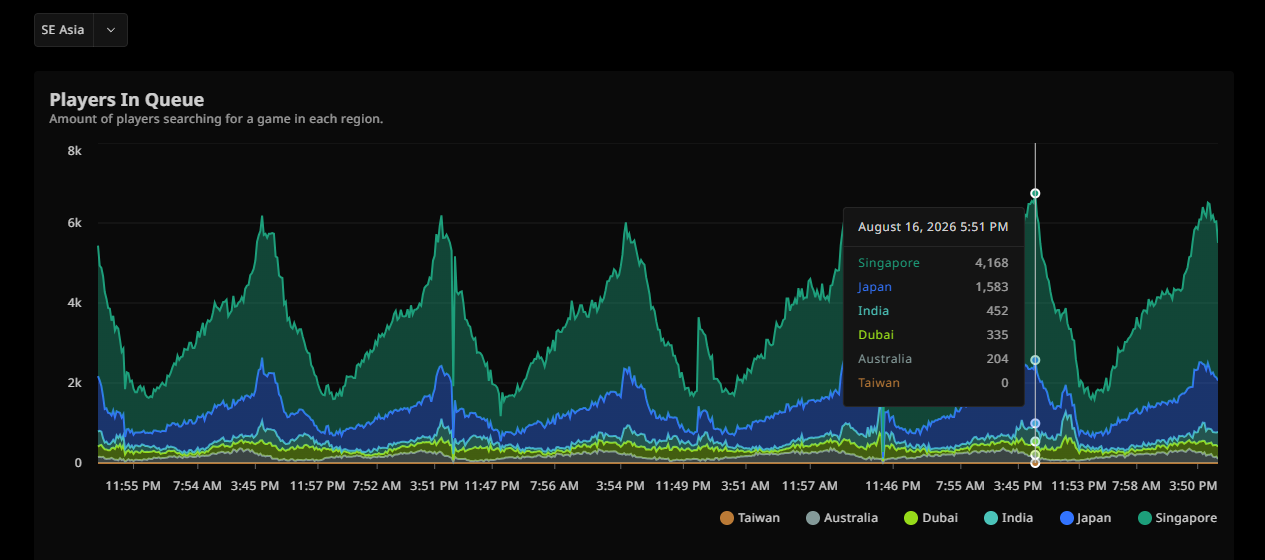The width and height of the screenshot is (1265, 560).
Task: Click the Taiwan label in the tooltip
Action: coord(879,383)
